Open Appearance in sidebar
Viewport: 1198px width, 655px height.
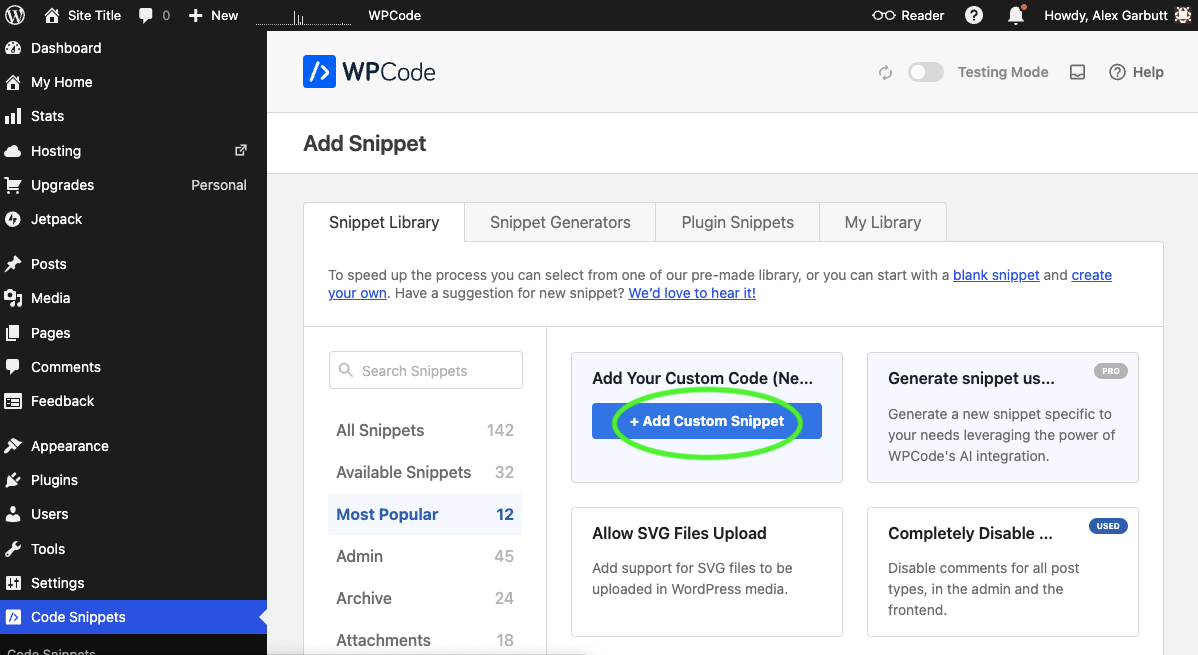[x=133, y=446]
